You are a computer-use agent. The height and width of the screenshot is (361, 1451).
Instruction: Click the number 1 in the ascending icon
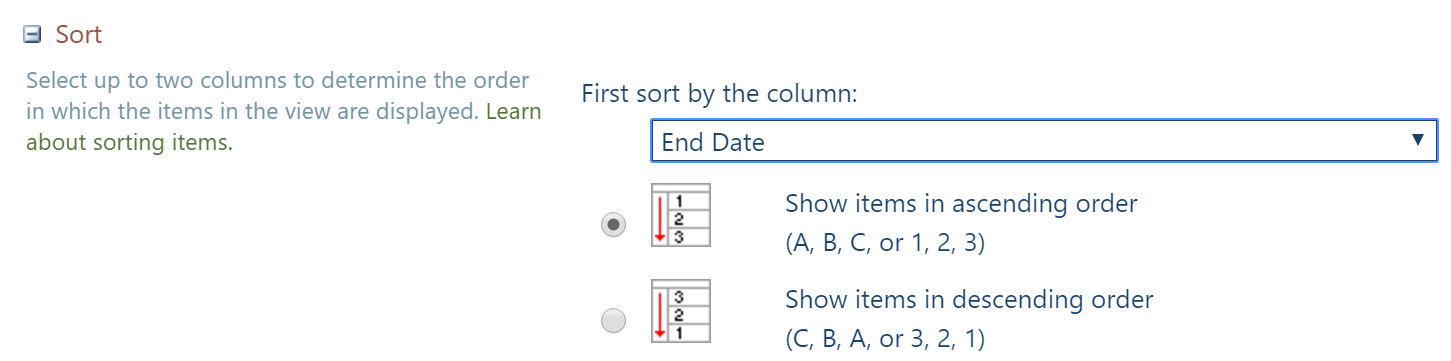point(679,201)
